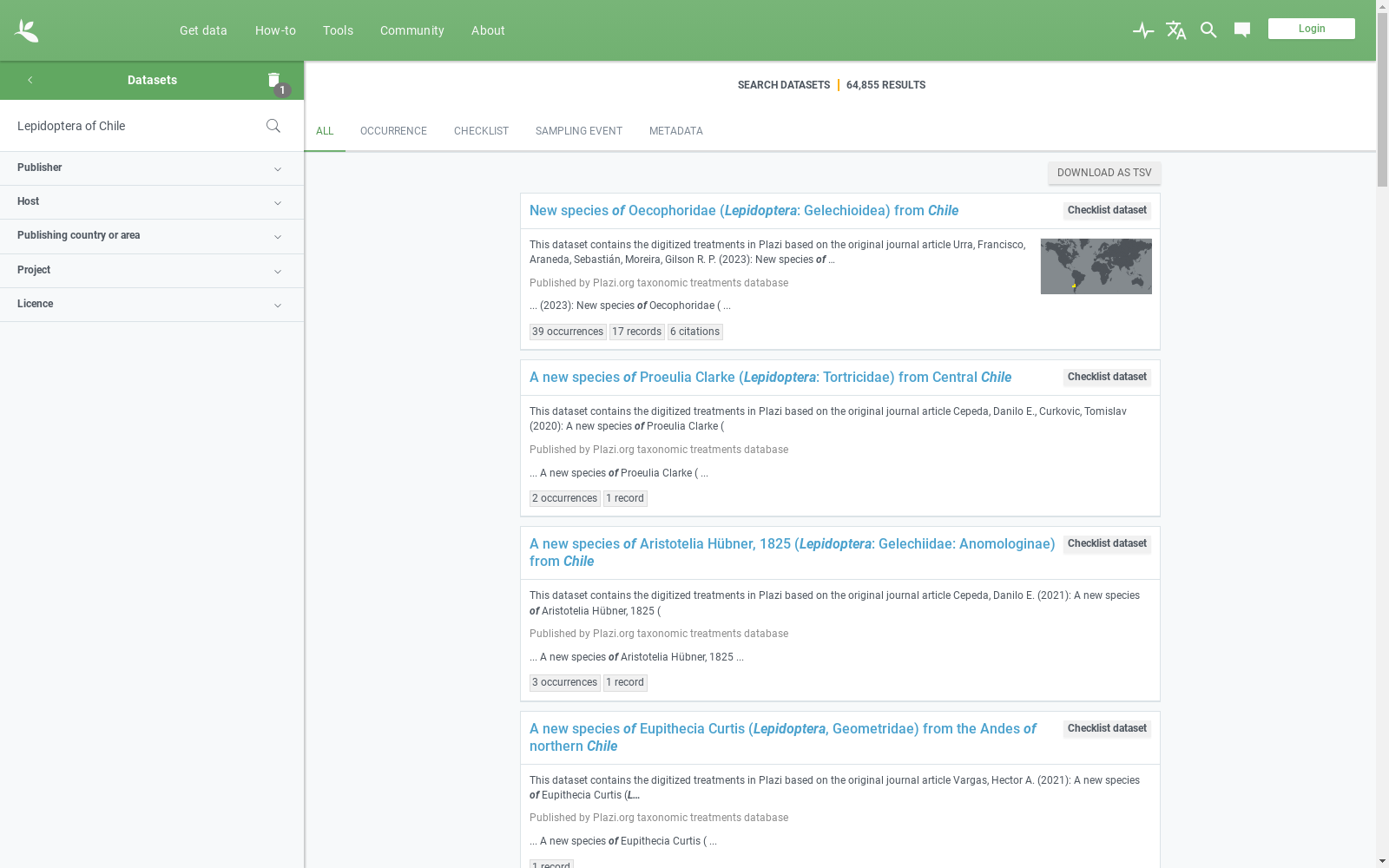This screenshot has height=868, width=1389.
Task: Click the SEARCH DATASETS heading
Action: coord(784,85)
